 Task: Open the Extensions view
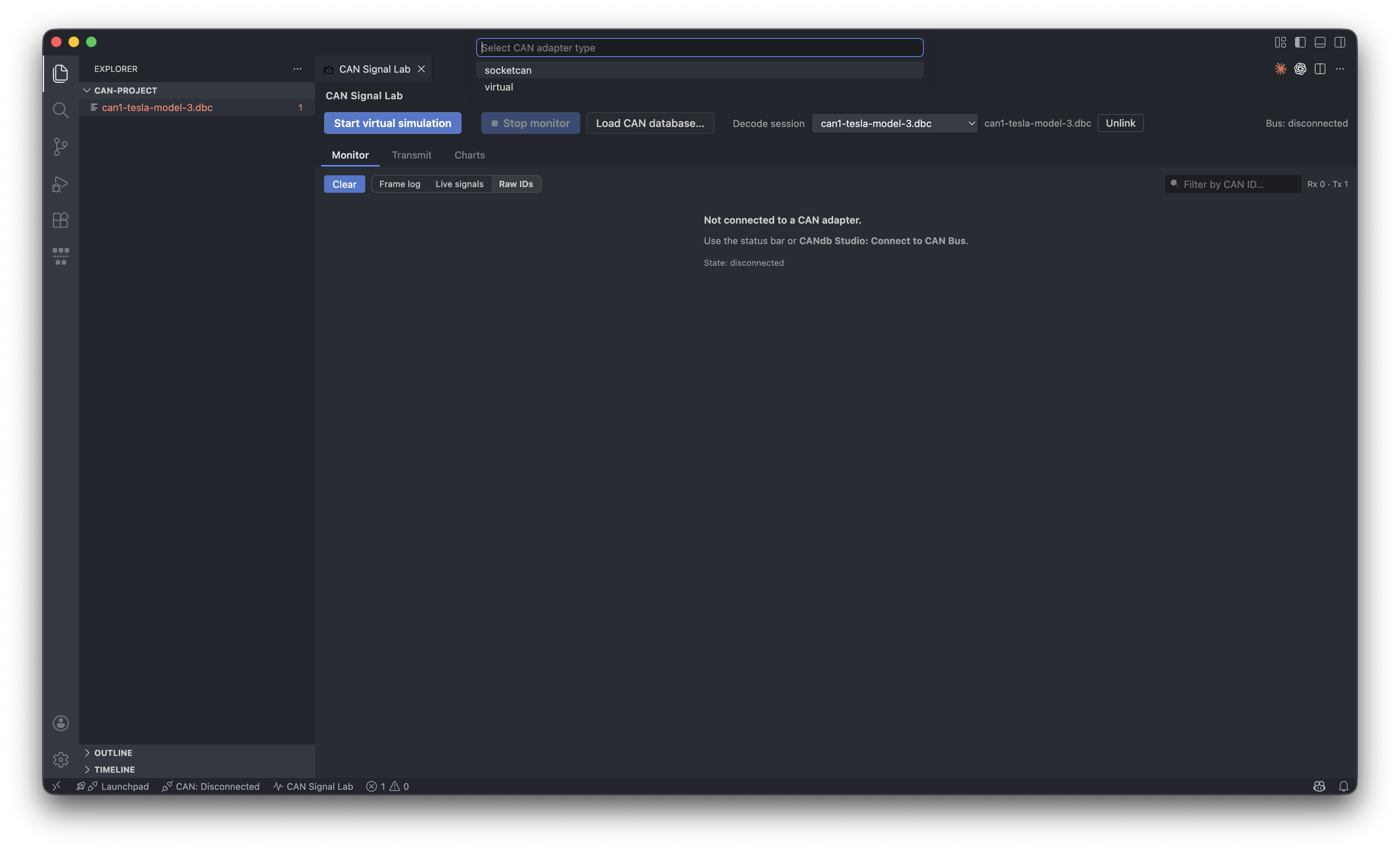pos(60,220)
